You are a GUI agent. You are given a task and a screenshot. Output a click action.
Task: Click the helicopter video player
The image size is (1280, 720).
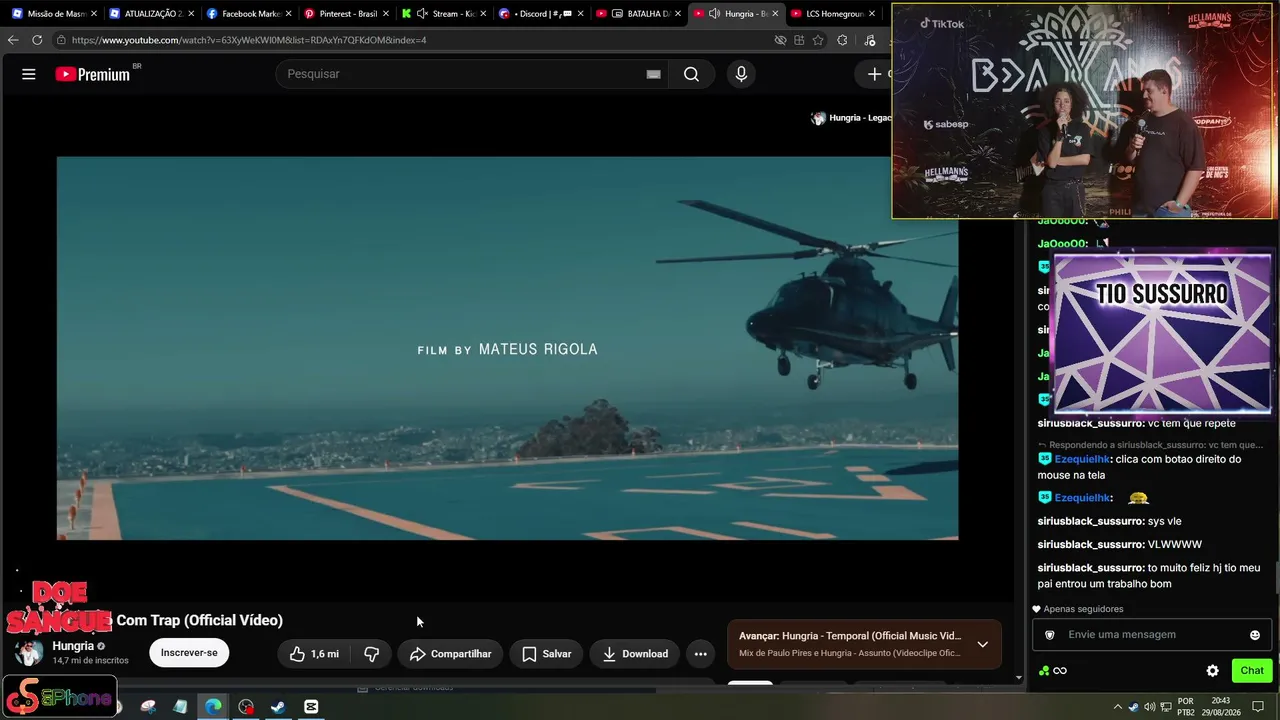(507, 348)
